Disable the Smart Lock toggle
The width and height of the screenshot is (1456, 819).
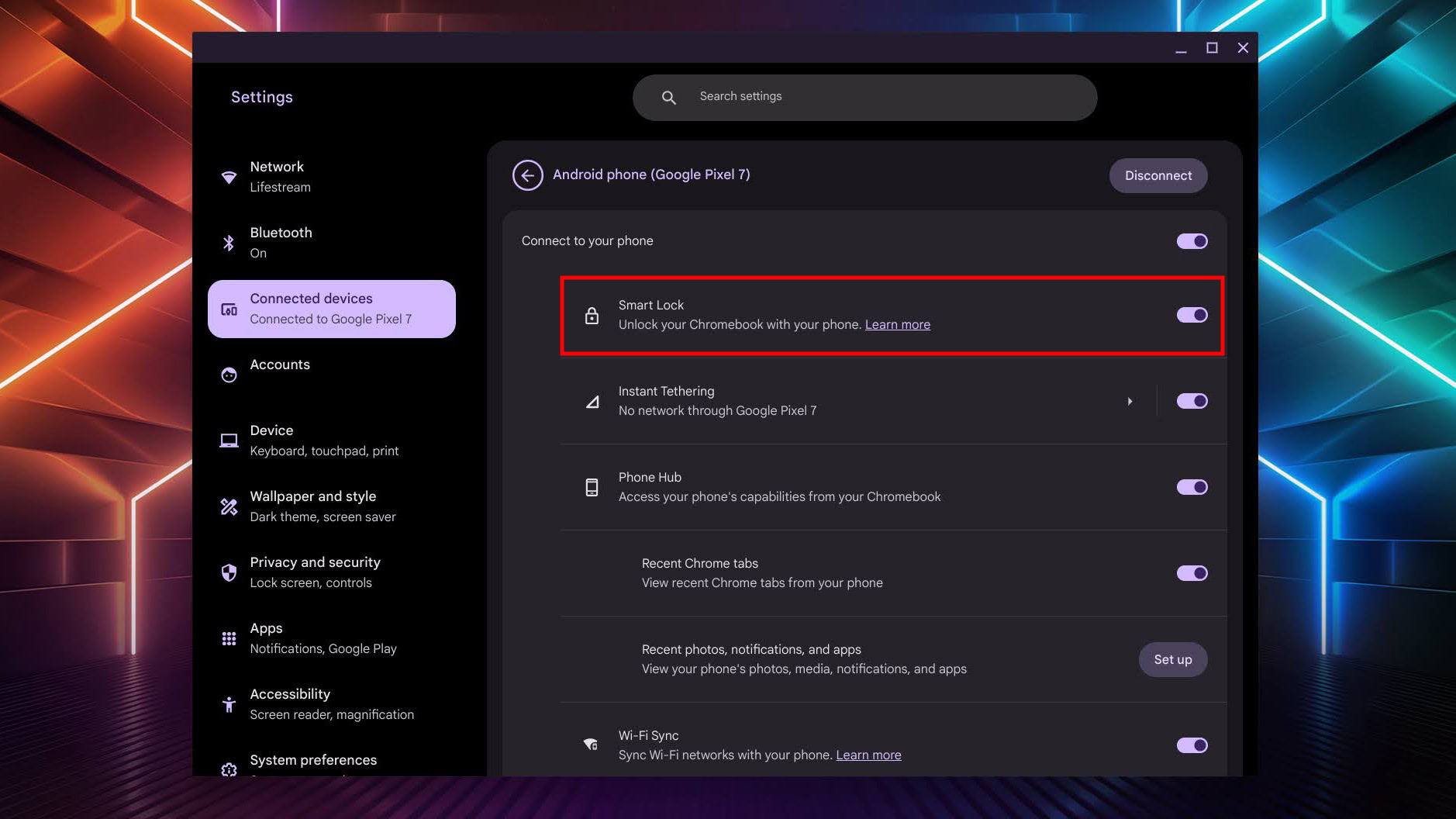click(x=1192, y=315)
